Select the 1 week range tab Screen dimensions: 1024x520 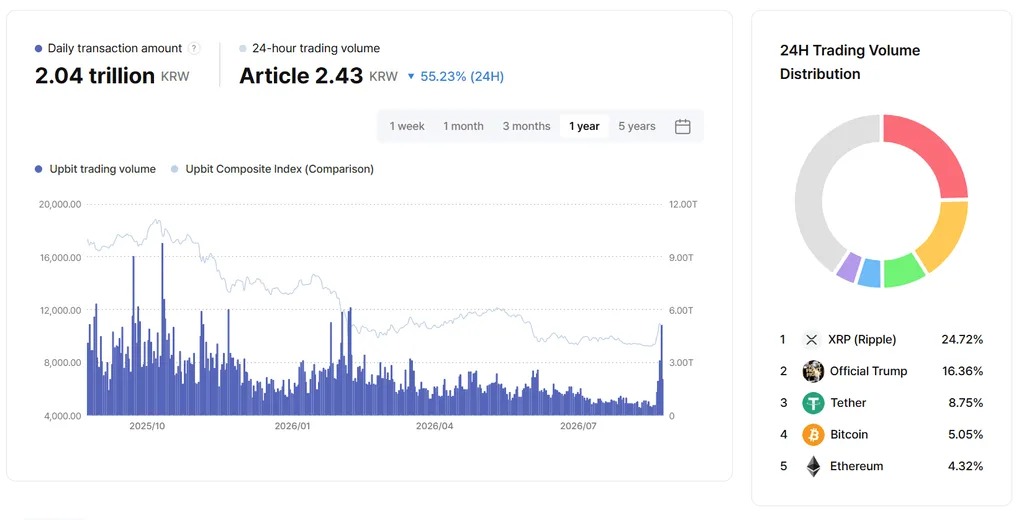click(407, 126)
